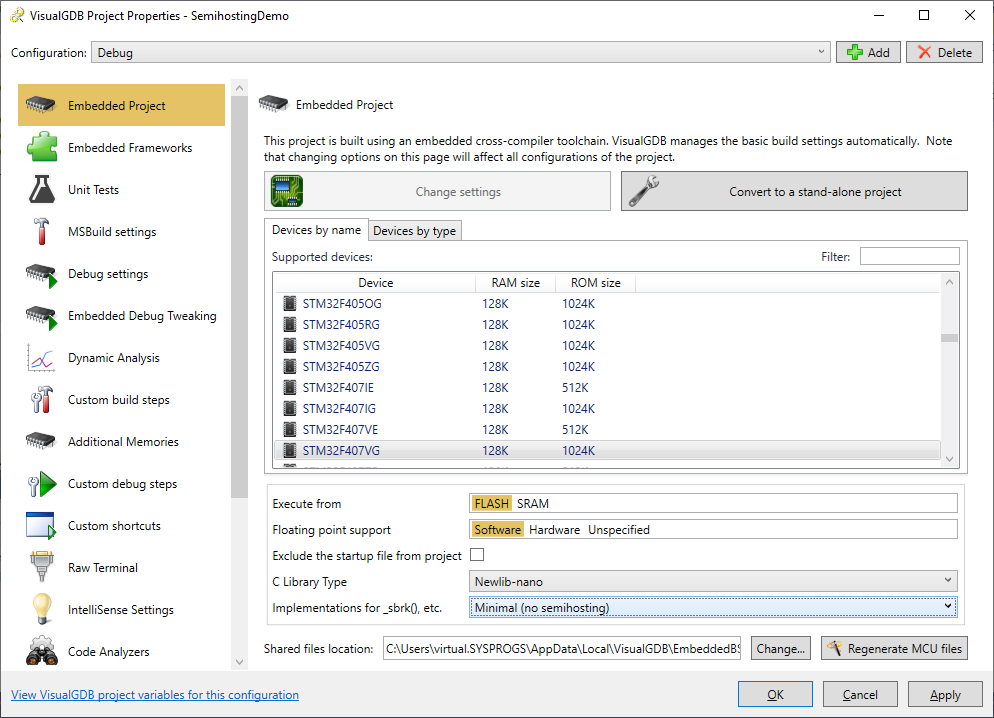Sort device list by RAM size header
The image size is (994, 718).
coord(515,283)
